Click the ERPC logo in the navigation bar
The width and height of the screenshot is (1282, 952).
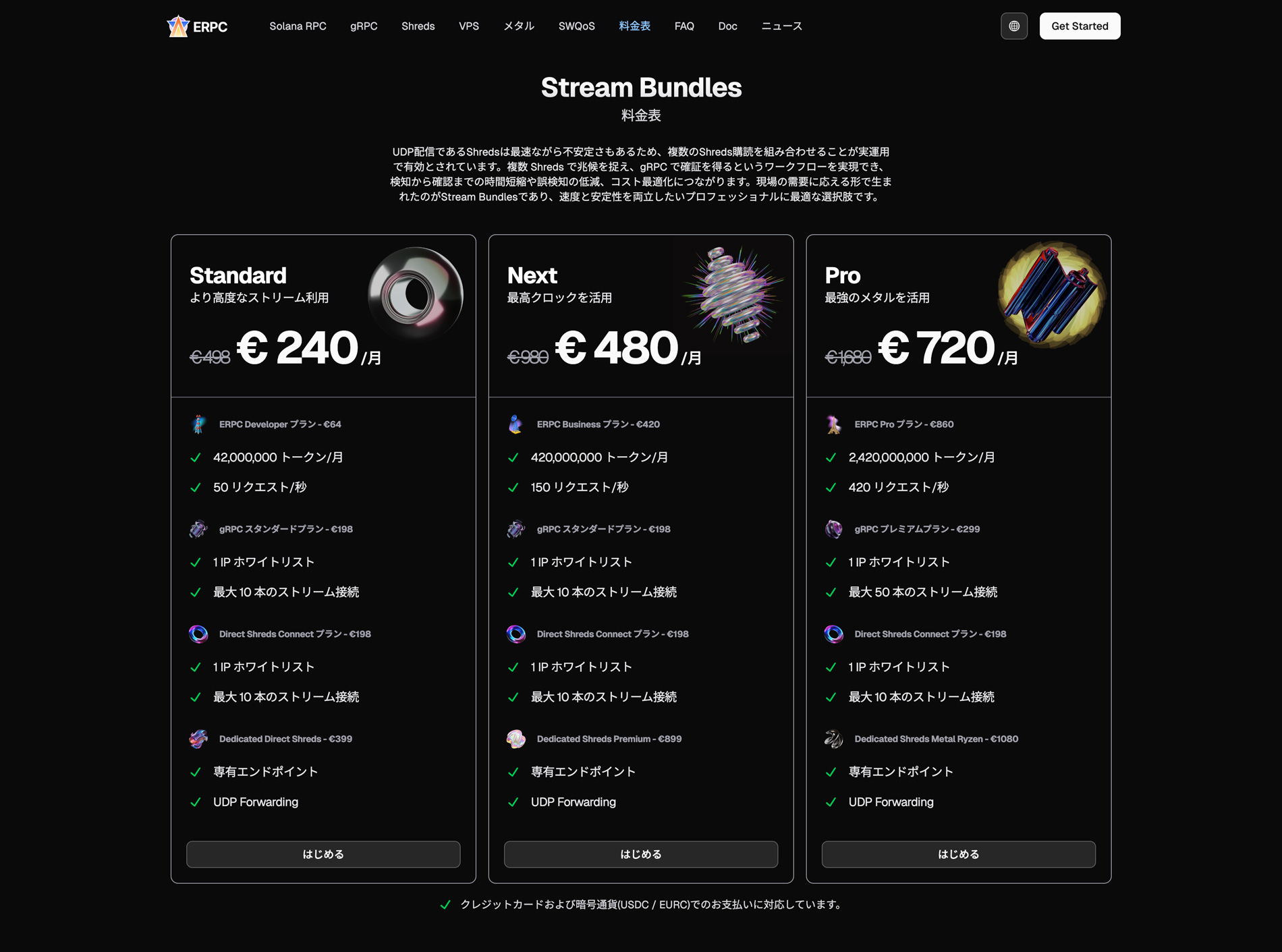click(198, 26)
